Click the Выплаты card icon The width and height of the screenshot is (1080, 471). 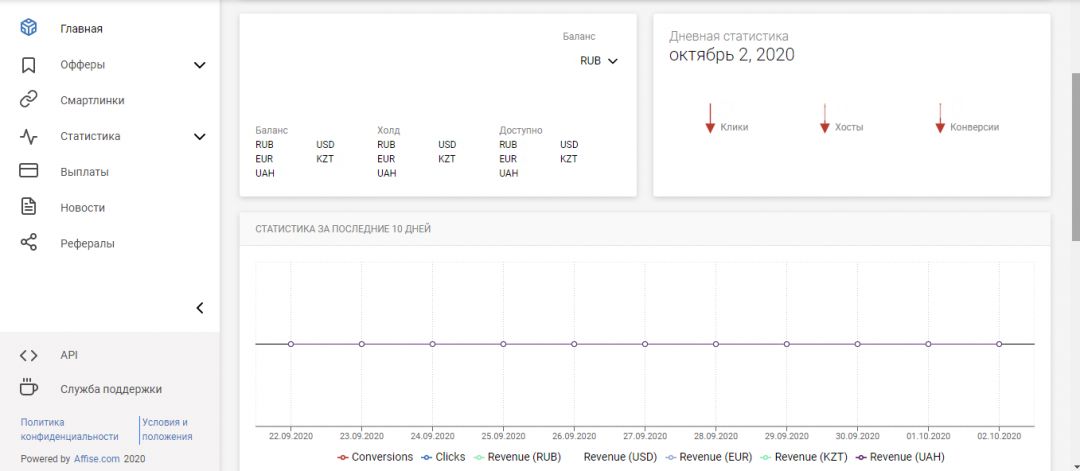pos(29,172)
